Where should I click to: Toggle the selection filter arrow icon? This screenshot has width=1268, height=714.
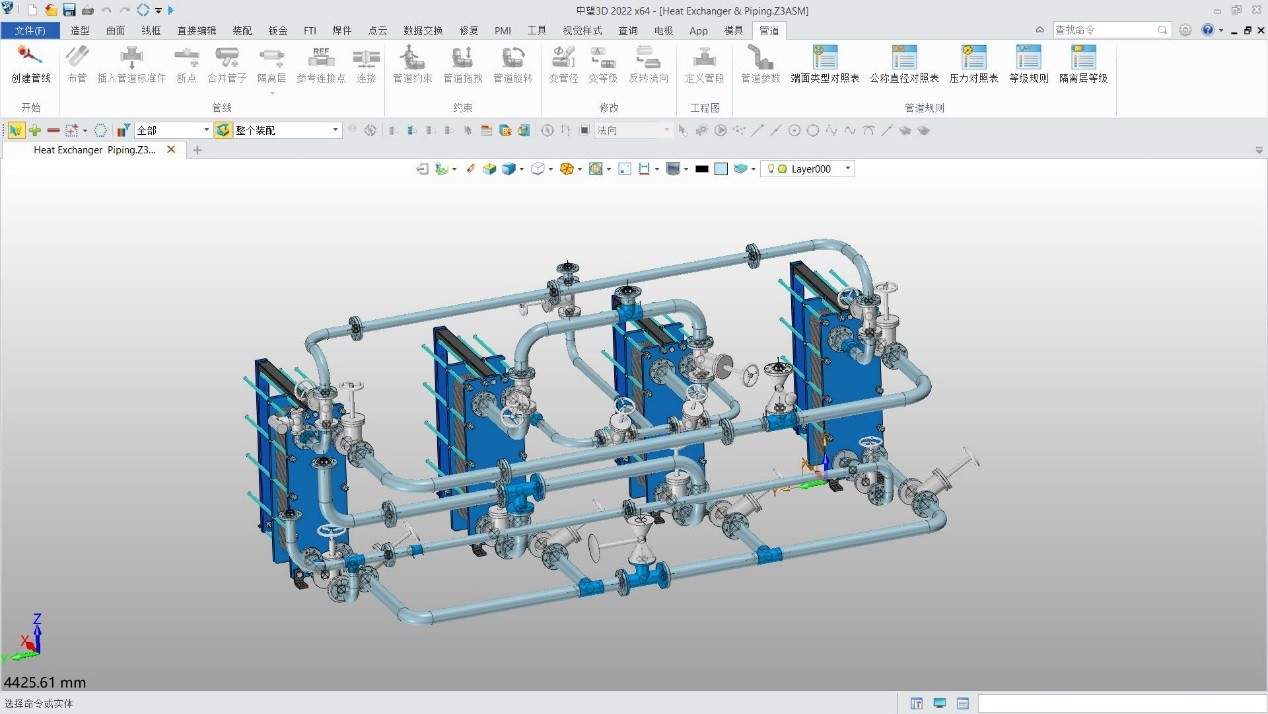coord(15,129)
